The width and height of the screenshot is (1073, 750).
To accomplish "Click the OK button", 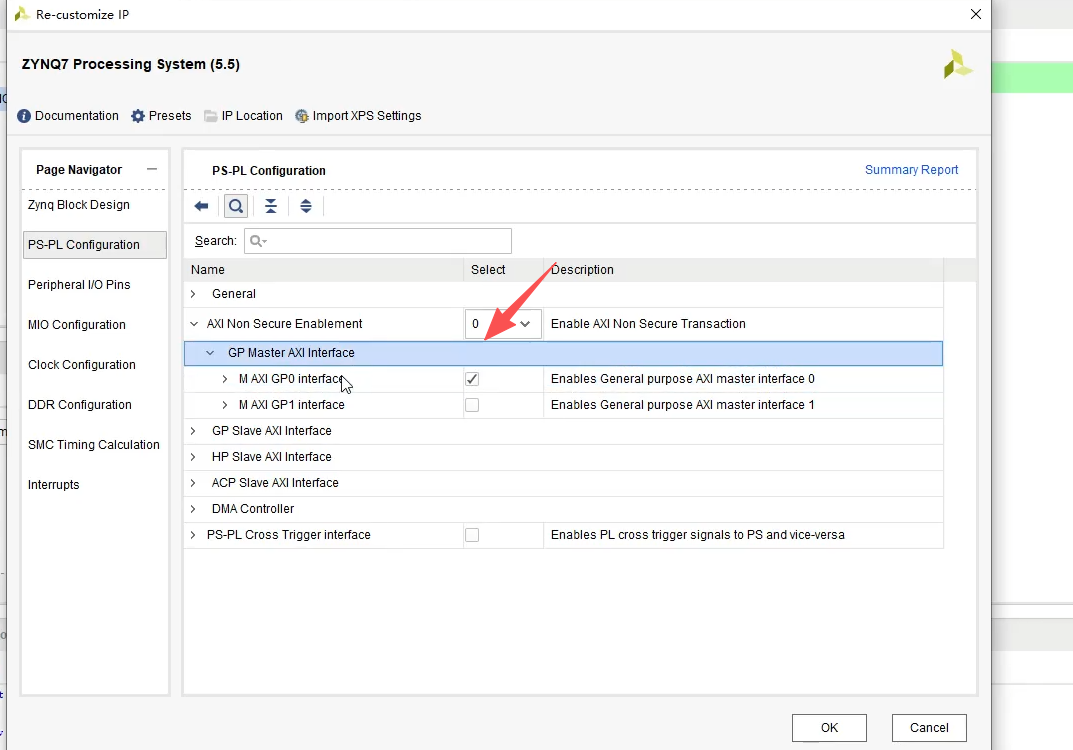I will [829, 727].
